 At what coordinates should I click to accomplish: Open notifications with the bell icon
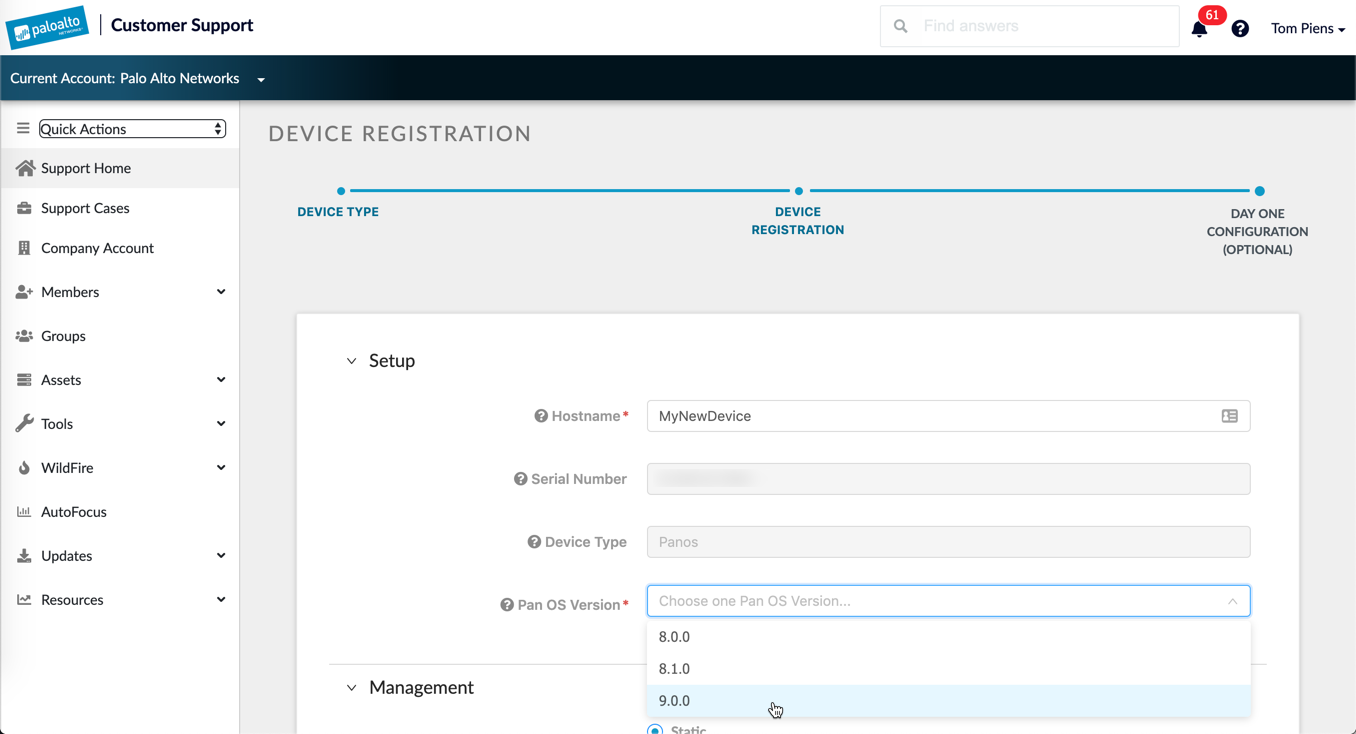[x=1199, y=30]
